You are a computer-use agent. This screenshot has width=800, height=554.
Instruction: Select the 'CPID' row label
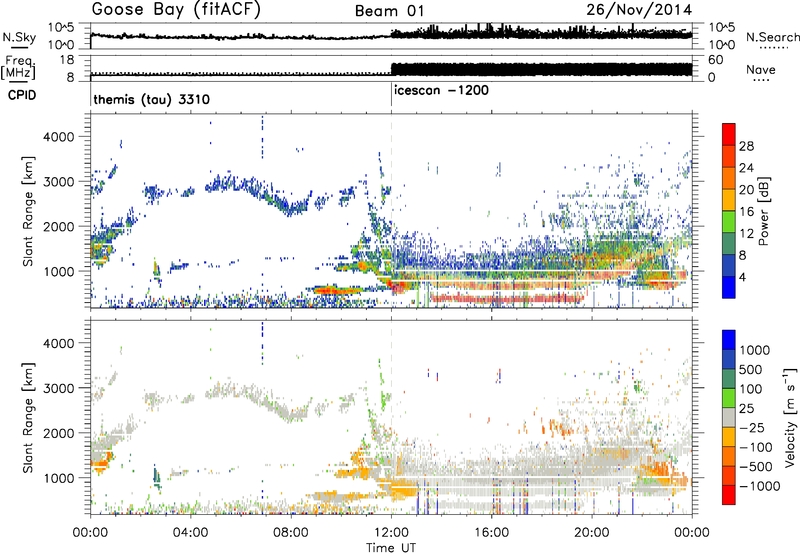[22, 95]
